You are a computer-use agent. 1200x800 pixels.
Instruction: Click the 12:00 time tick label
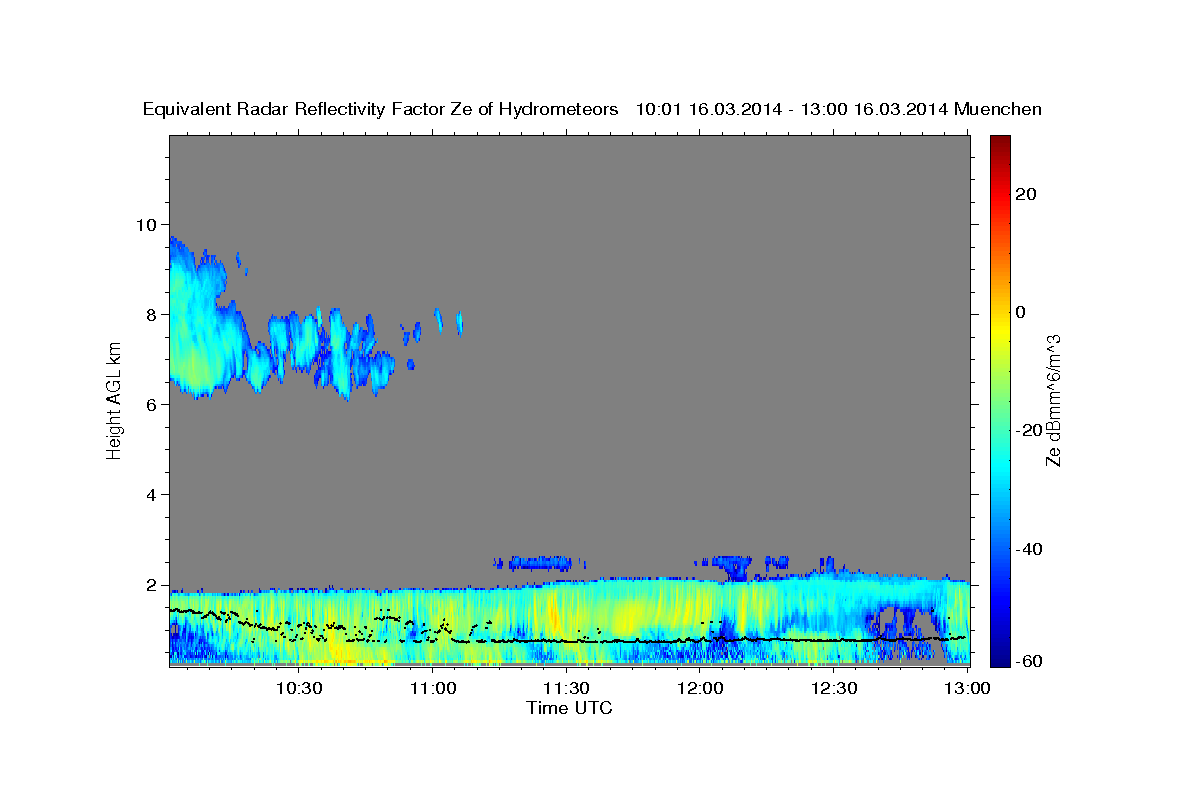click(x=700, y=688)
